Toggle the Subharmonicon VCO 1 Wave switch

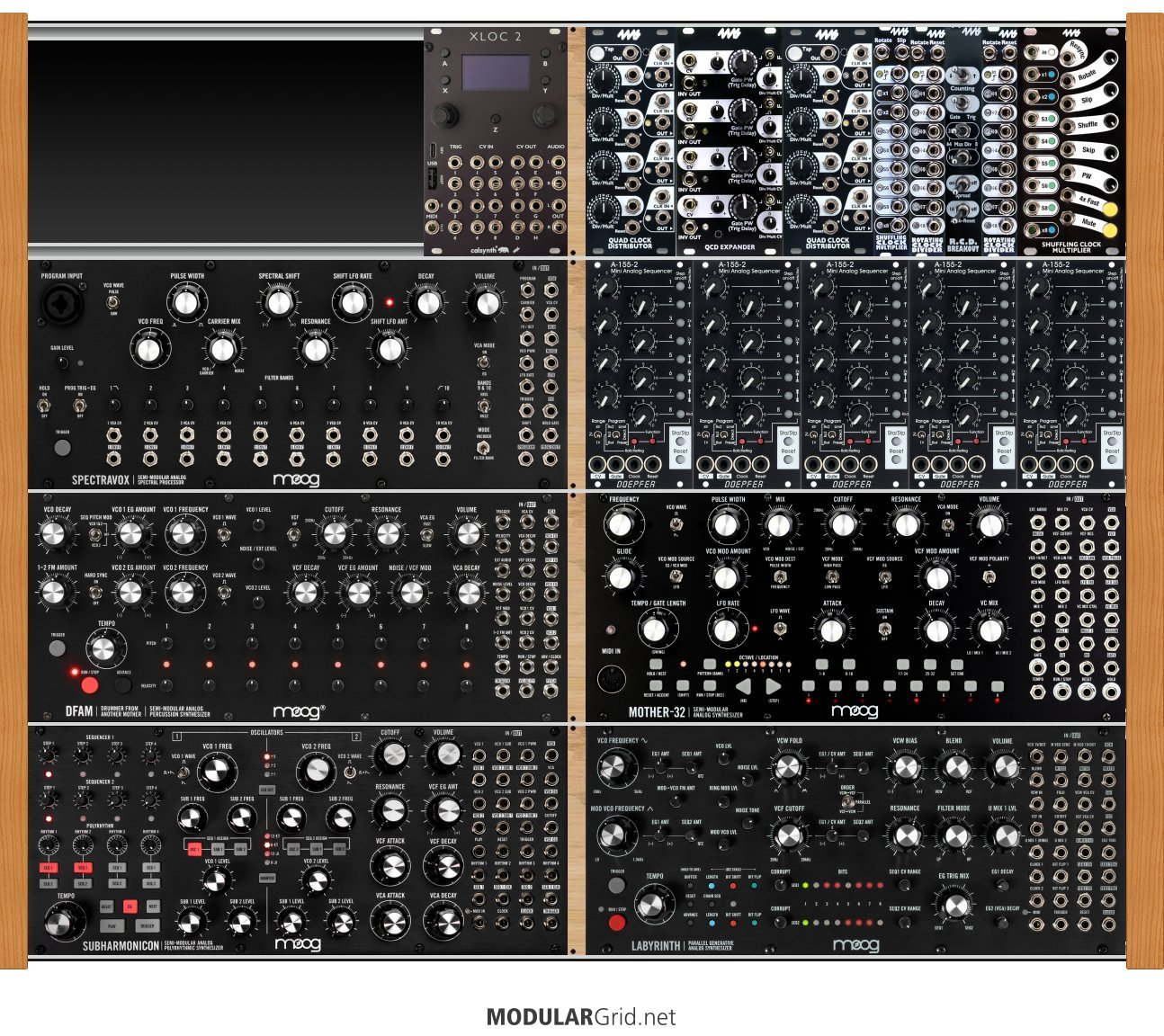(184, 773)
